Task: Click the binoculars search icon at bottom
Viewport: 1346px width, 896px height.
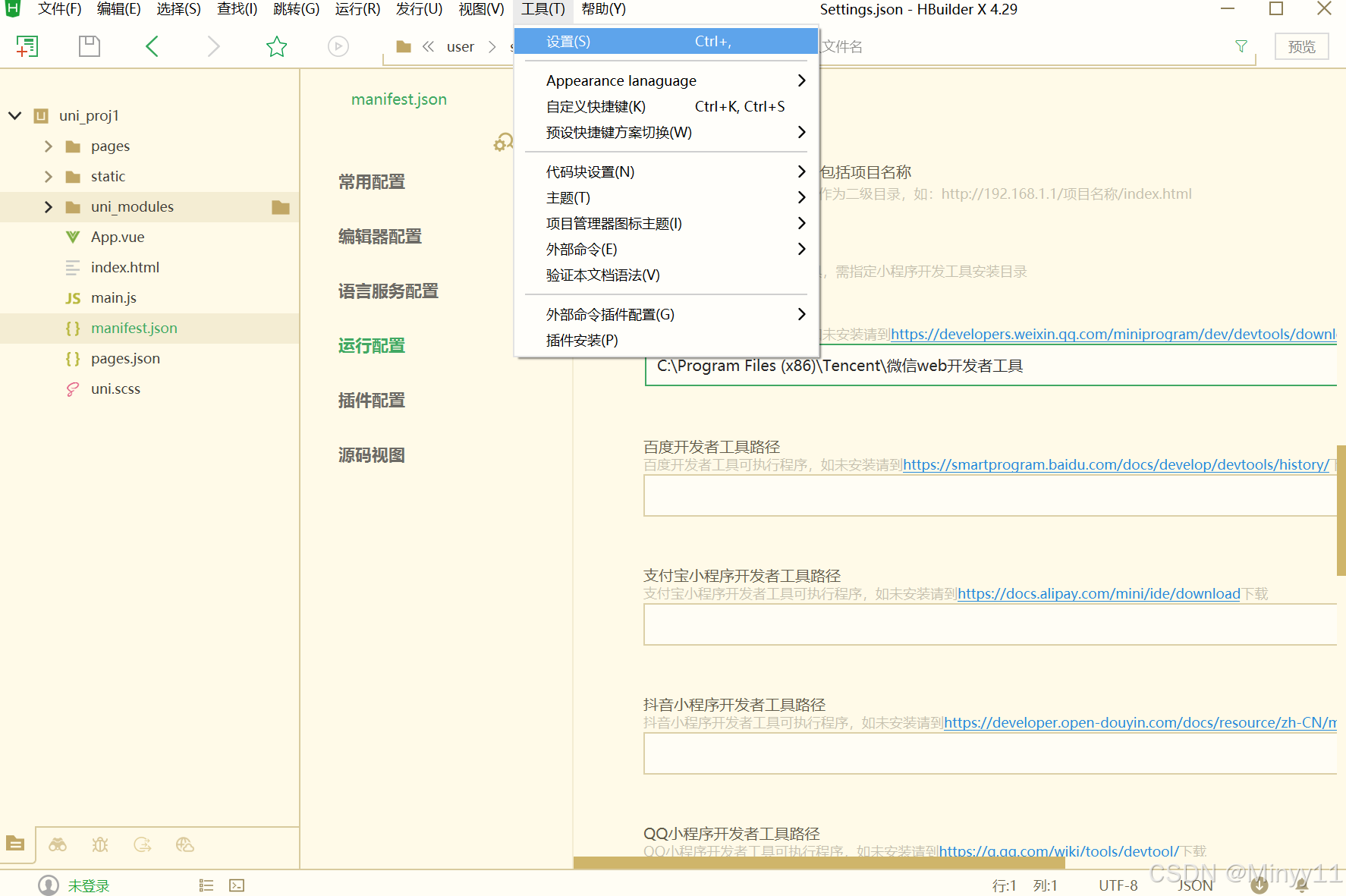Action: (x=58, y=844)
